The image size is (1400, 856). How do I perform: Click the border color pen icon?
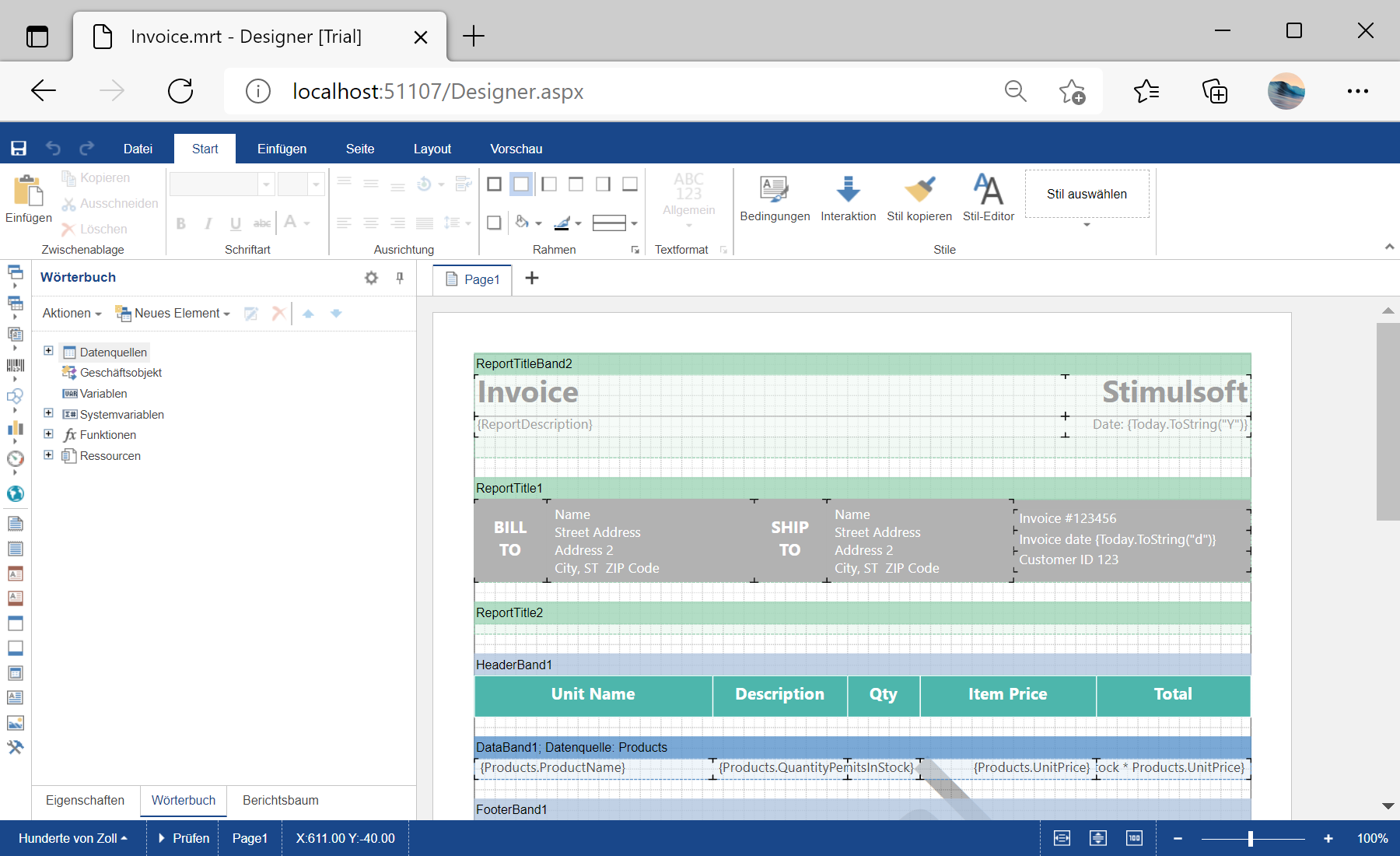click(x=562, y=223)
